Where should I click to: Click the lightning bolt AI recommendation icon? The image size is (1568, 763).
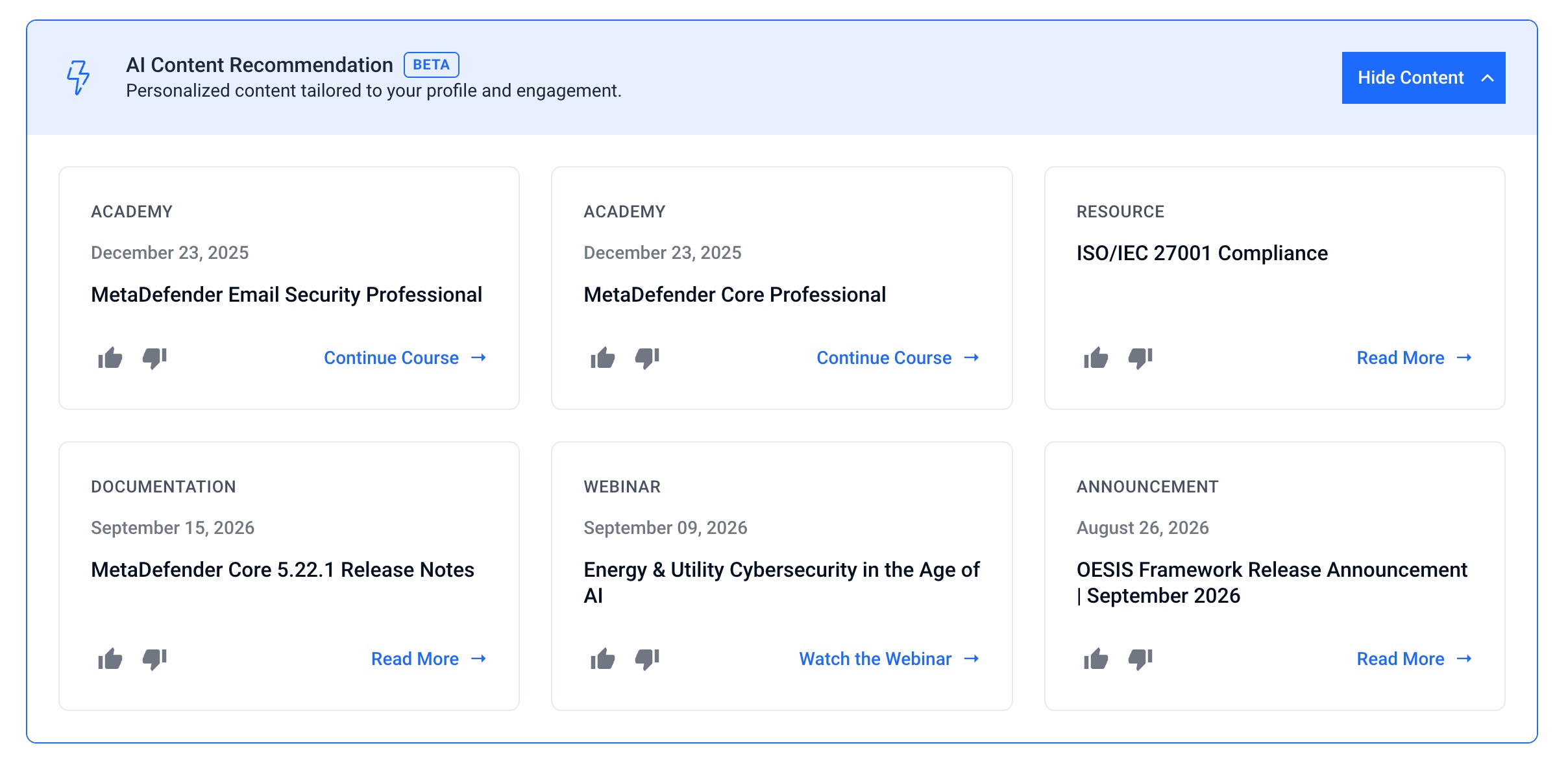(78, 78)
